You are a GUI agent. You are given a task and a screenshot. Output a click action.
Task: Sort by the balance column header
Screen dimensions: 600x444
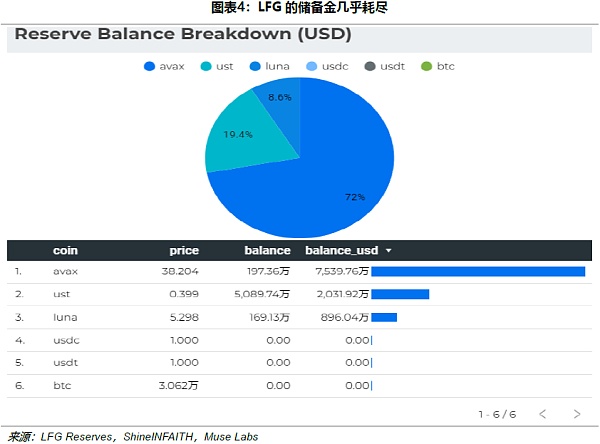[267, 250]
